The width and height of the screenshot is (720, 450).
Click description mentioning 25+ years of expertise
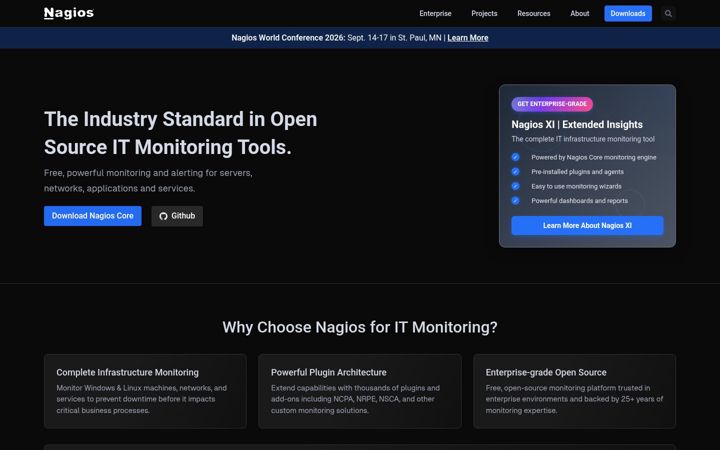click(x=574, y=399)
